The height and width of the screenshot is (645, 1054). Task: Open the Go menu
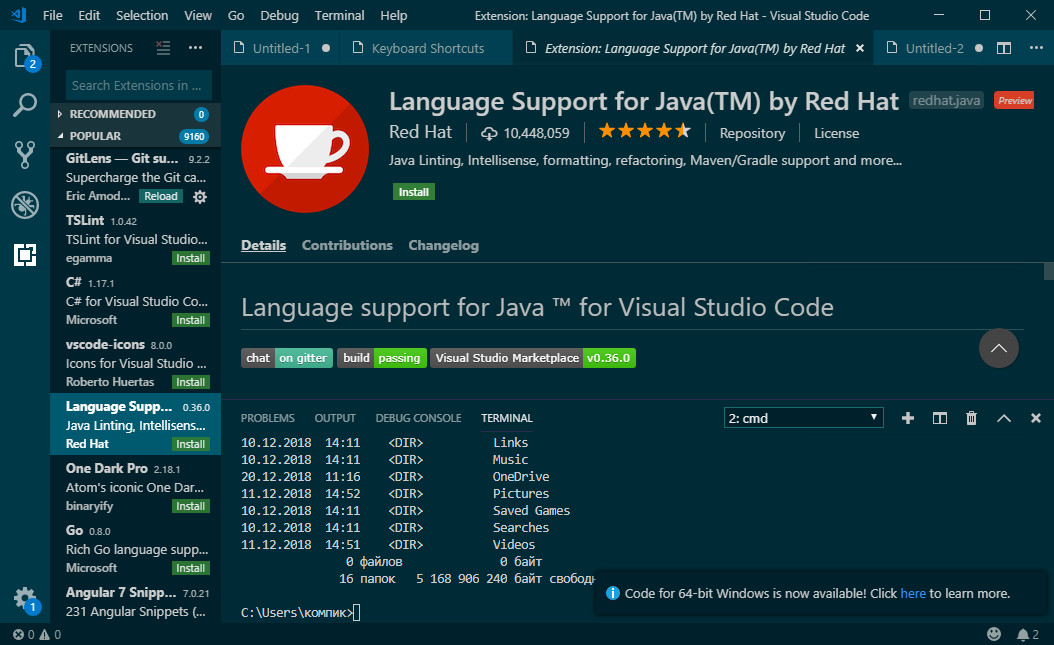(x=236, y=15)
